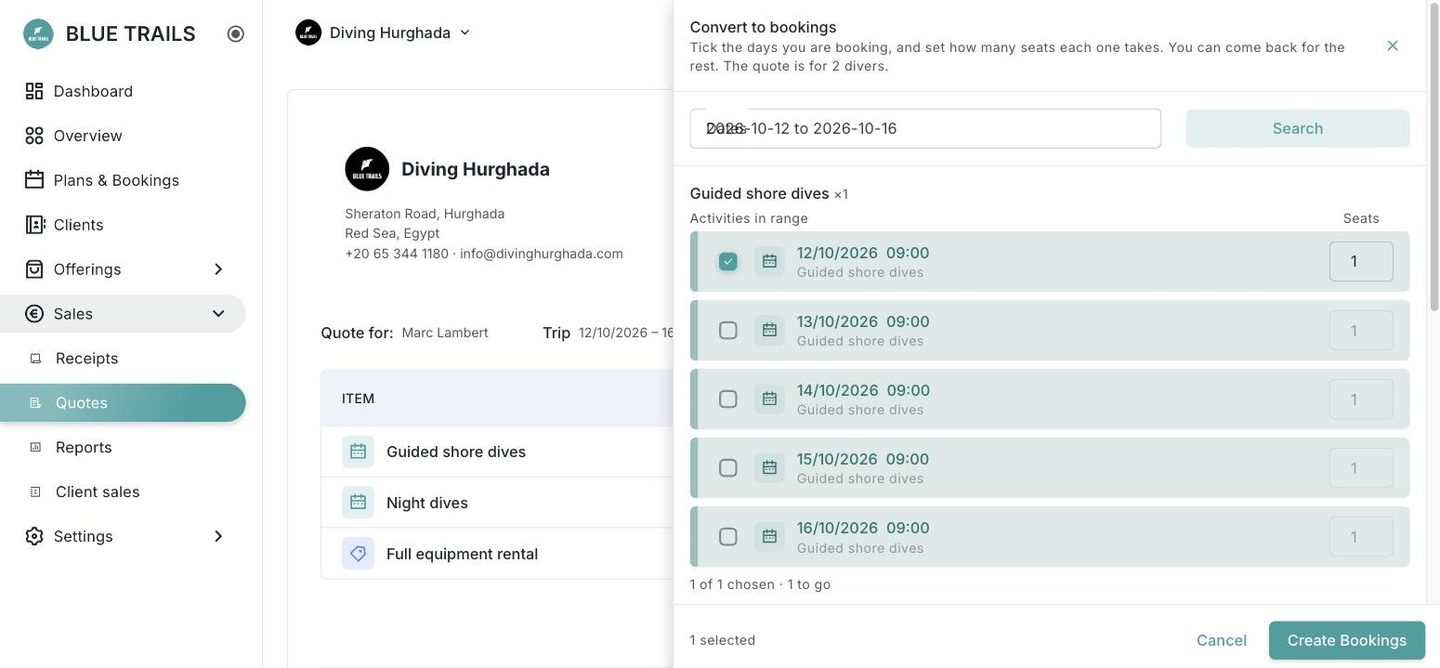This screenshot has height=668, width=1440.
Task: Click Create Bookings button
Action: pos(1347,641)
